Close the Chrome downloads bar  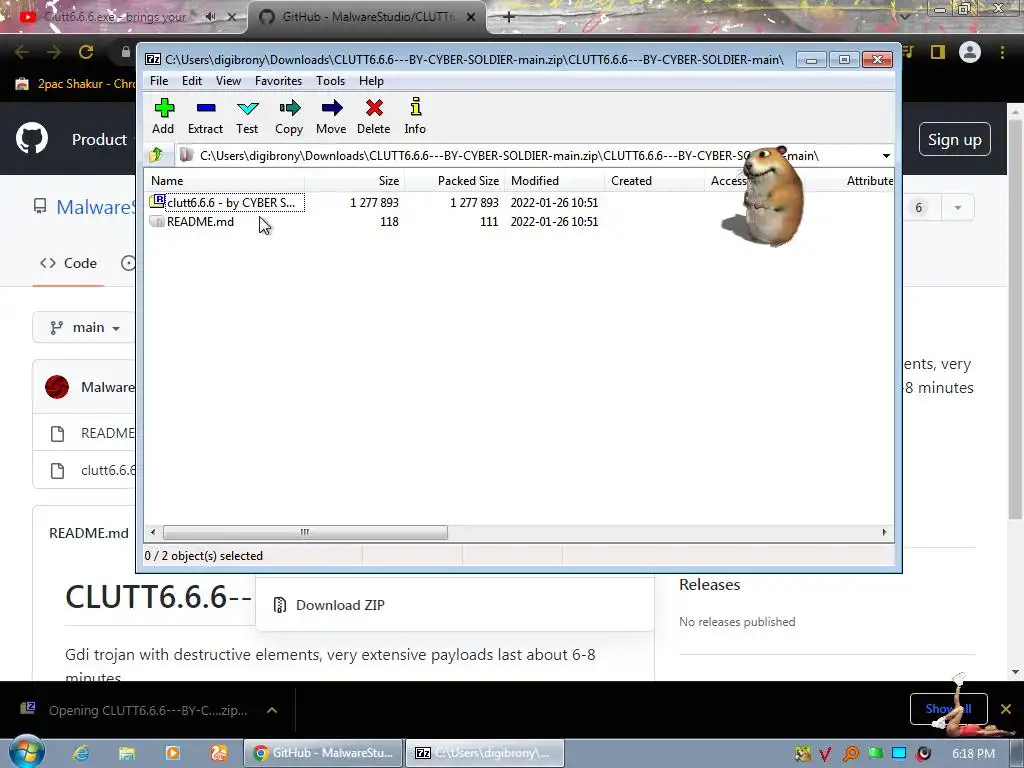point(1006,709)
